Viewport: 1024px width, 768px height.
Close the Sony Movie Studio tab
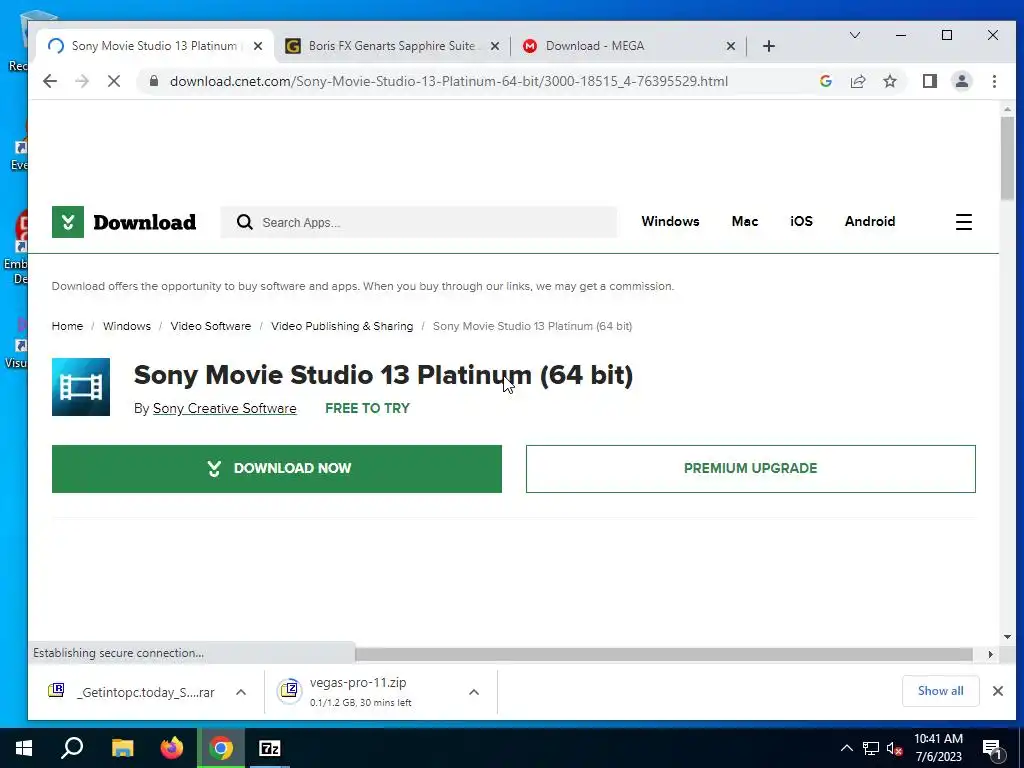258,46
